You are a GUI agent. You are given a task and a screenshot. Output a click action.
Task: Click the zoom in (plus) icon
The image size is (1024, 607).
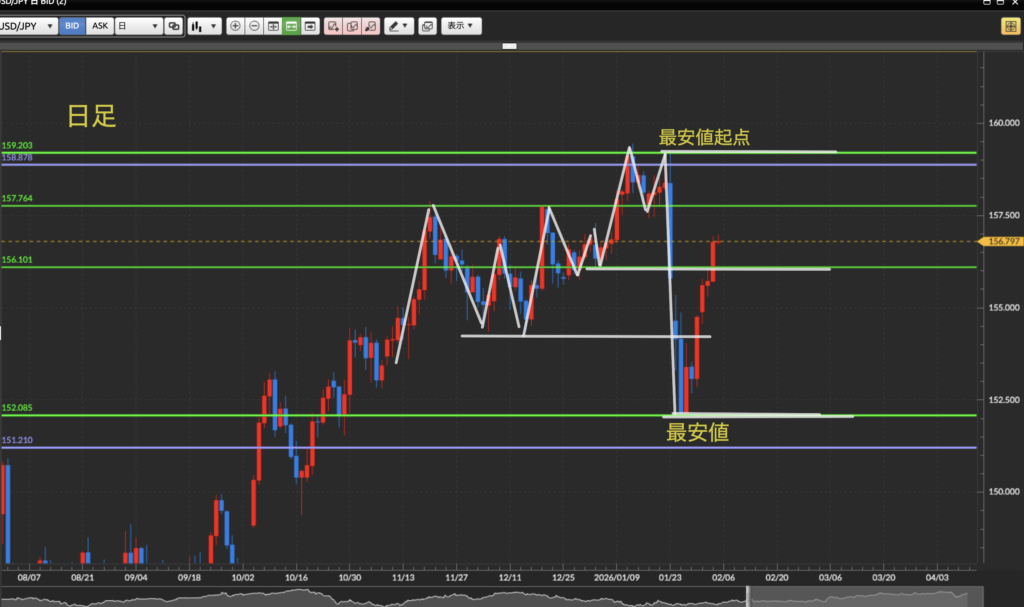235,26
